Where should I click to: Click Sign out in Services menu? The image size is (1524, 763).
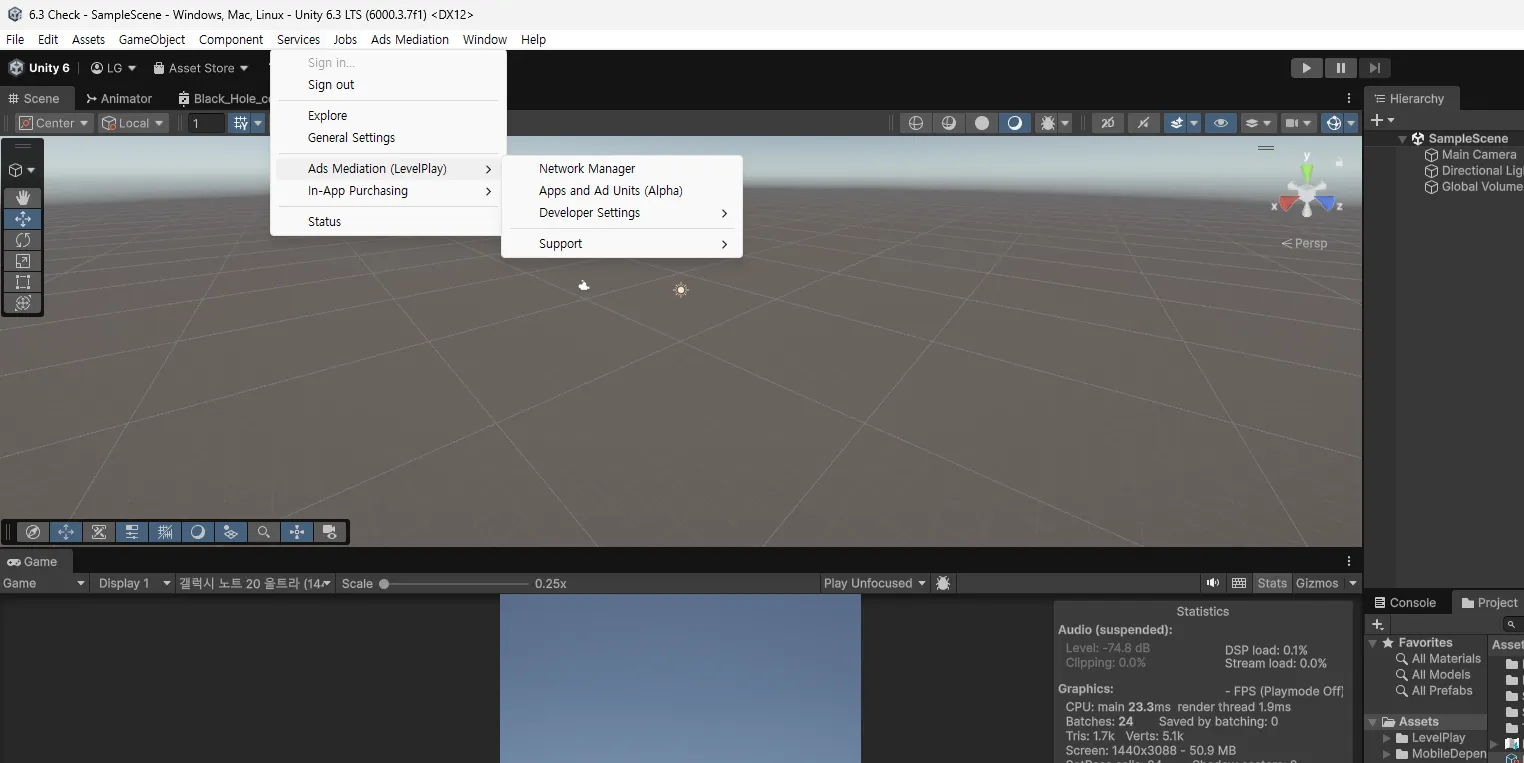tap(331, 84)
